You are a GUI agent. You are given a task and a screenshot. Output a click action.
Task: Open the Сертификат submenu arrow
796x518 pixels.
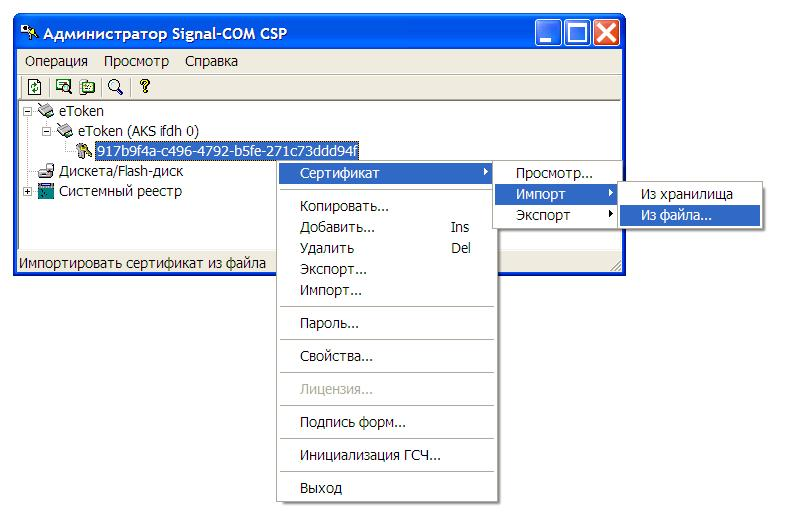pos(486,172)
